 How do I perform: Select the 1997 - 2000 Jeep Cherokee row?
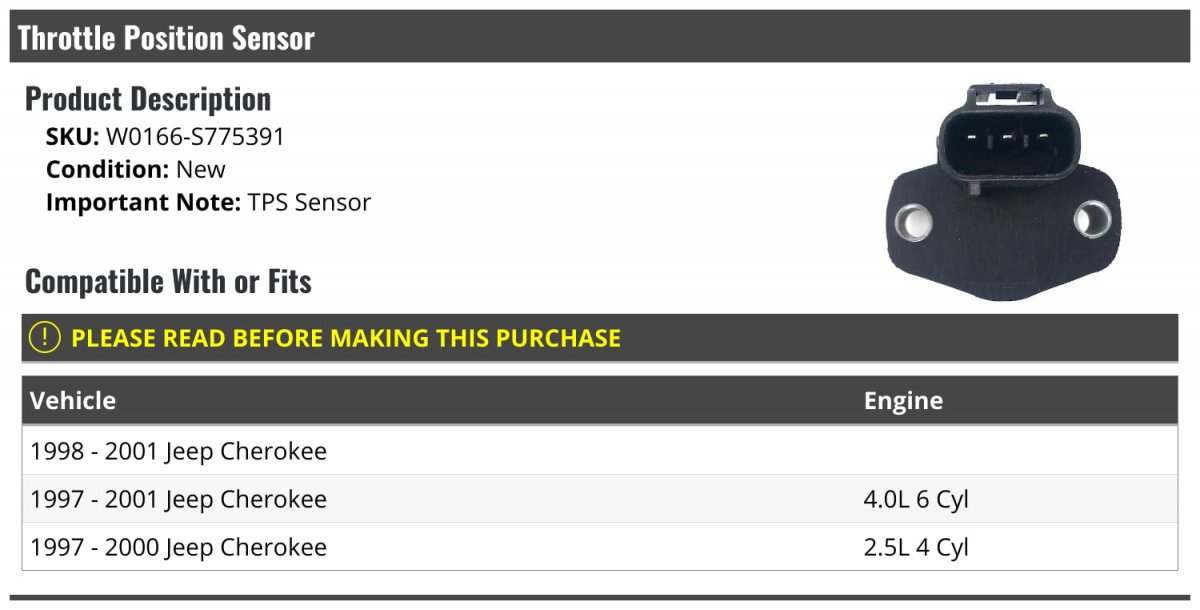600,547
